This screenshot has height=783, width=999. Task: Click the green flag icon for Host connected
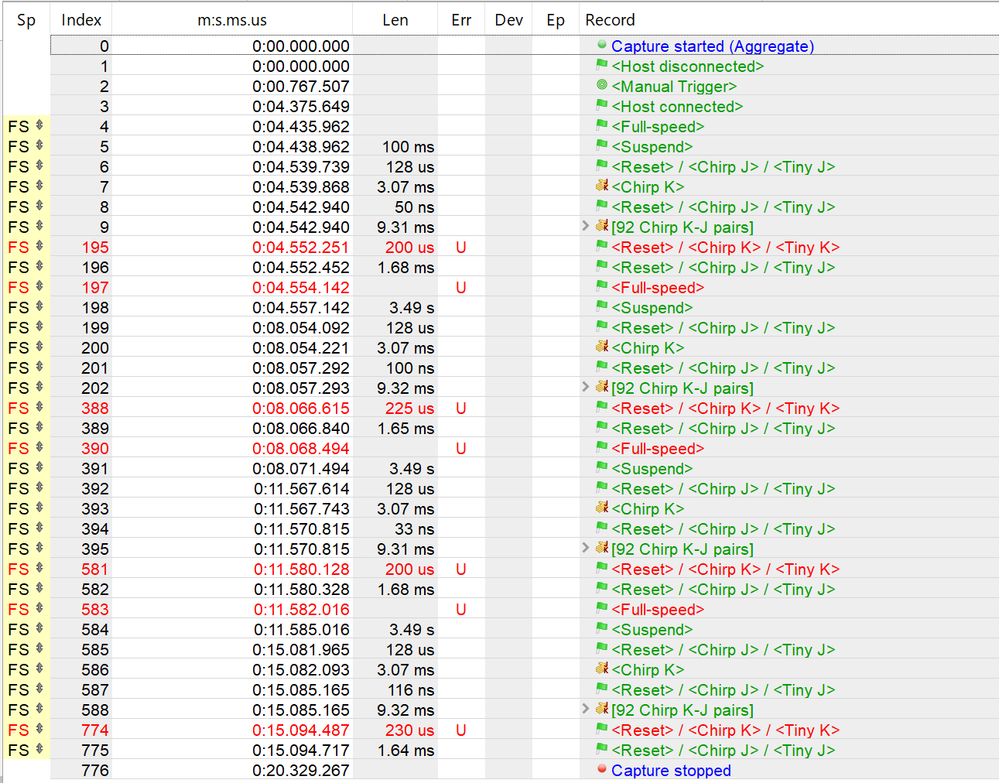(x=601, y=105)
